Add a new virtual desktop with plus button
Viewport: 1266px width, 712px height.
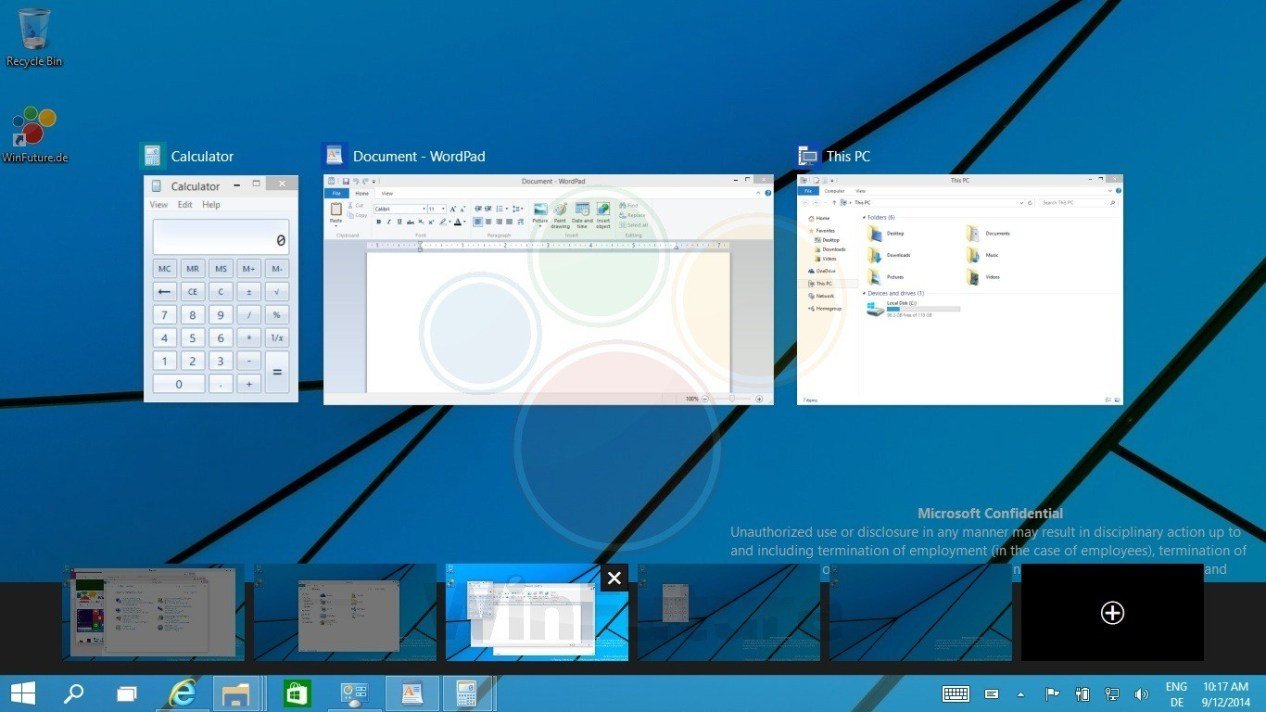(x=1111, y=613)
